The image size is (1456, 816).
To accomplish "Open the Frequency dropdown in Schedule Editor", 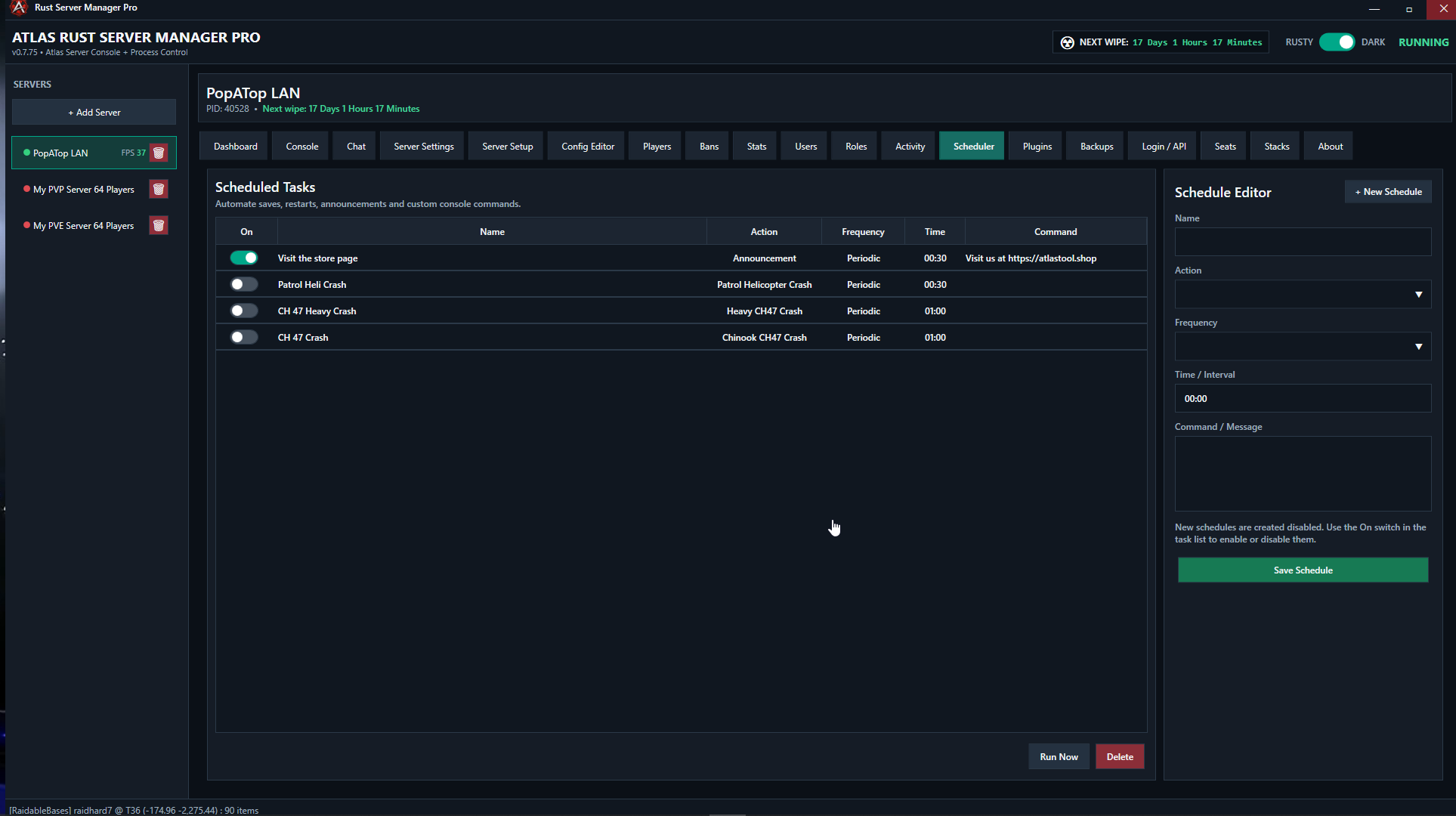I will point(1303,346).
